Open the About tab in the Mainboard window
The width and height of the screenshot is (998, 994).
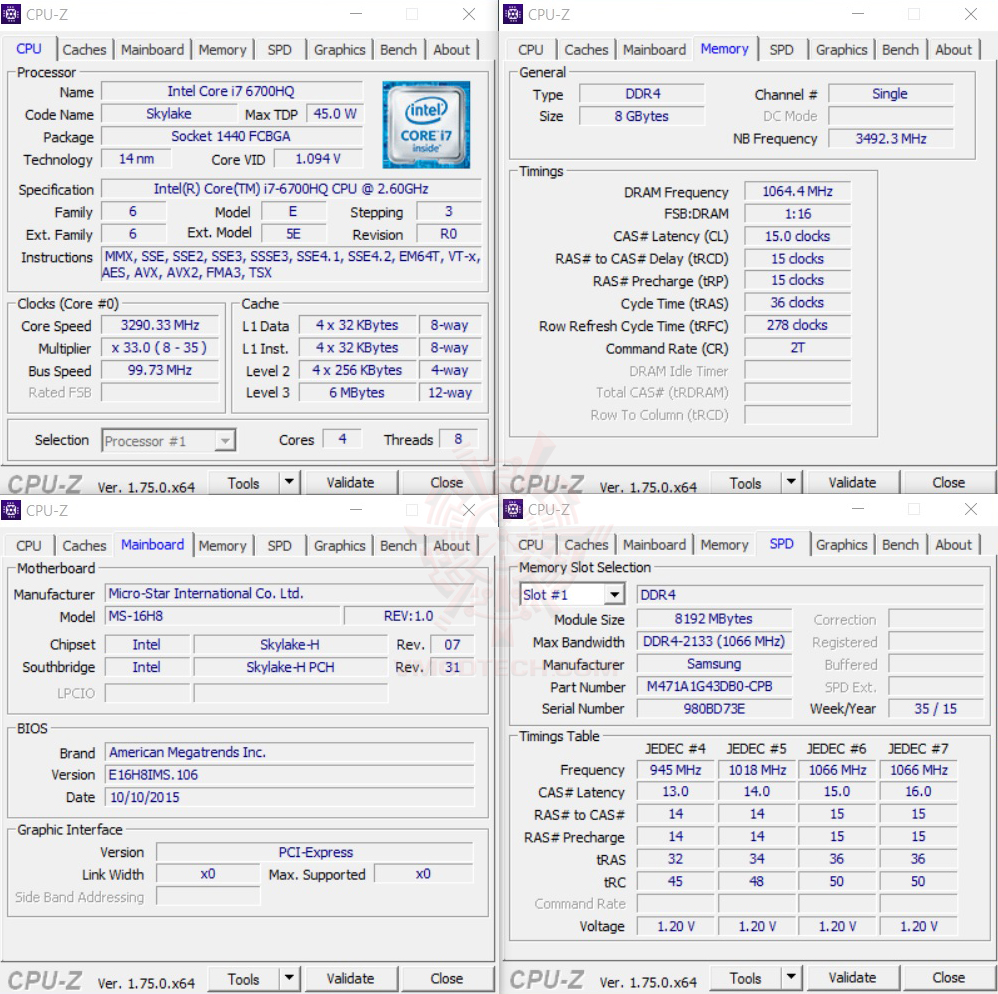point(452,545)
